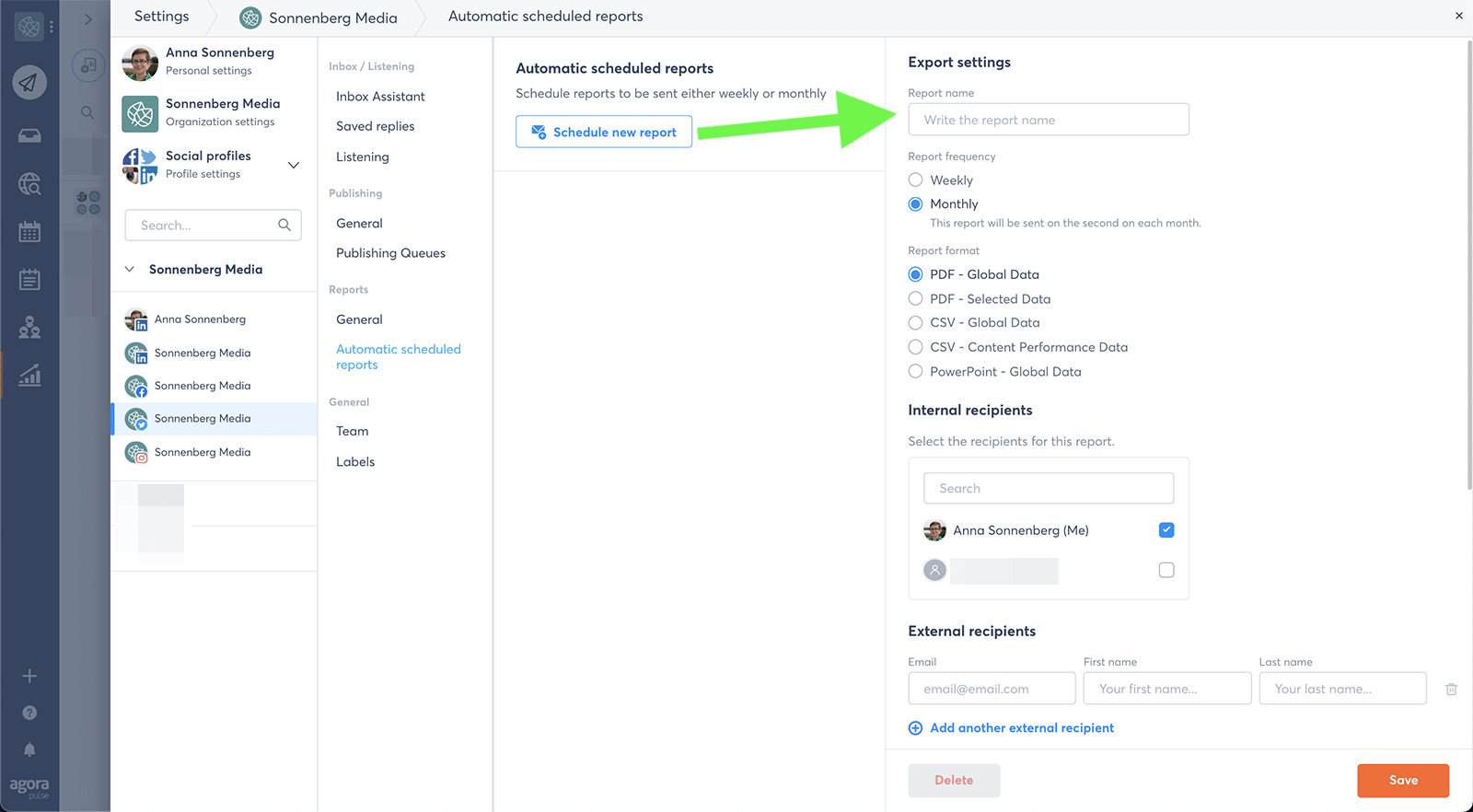The height and width of the screenshot is (812, 1473).
Task: Select the Sonnenberg Media Instagram profile
Action: pyautogui.click(x=214, y=452)
